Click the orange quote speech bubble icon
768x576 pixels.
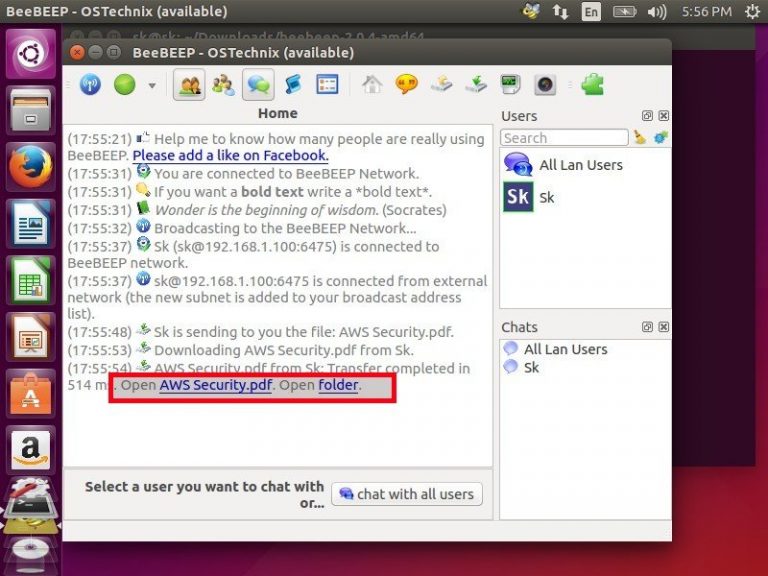tap(406, 85)
